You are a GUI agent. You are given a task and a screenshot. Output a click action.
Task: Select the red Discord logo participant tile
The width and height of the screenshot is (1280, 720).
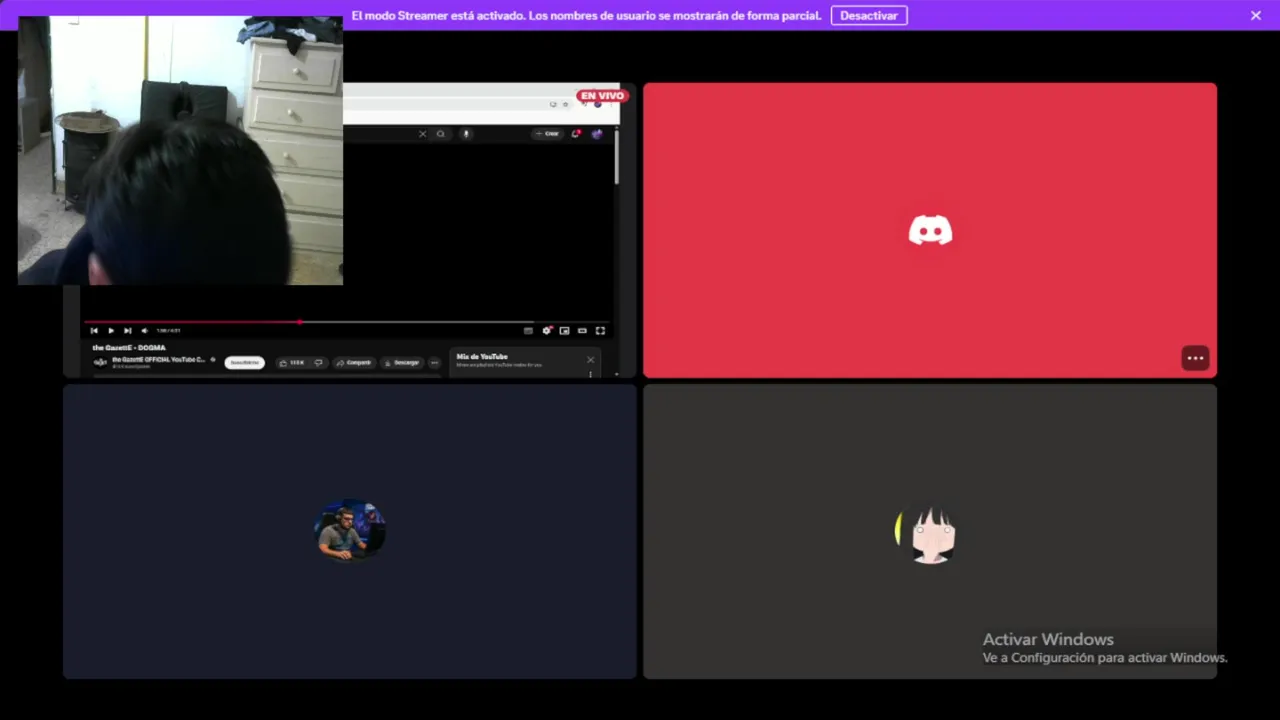pyautogui.click(x=930, y=230)
